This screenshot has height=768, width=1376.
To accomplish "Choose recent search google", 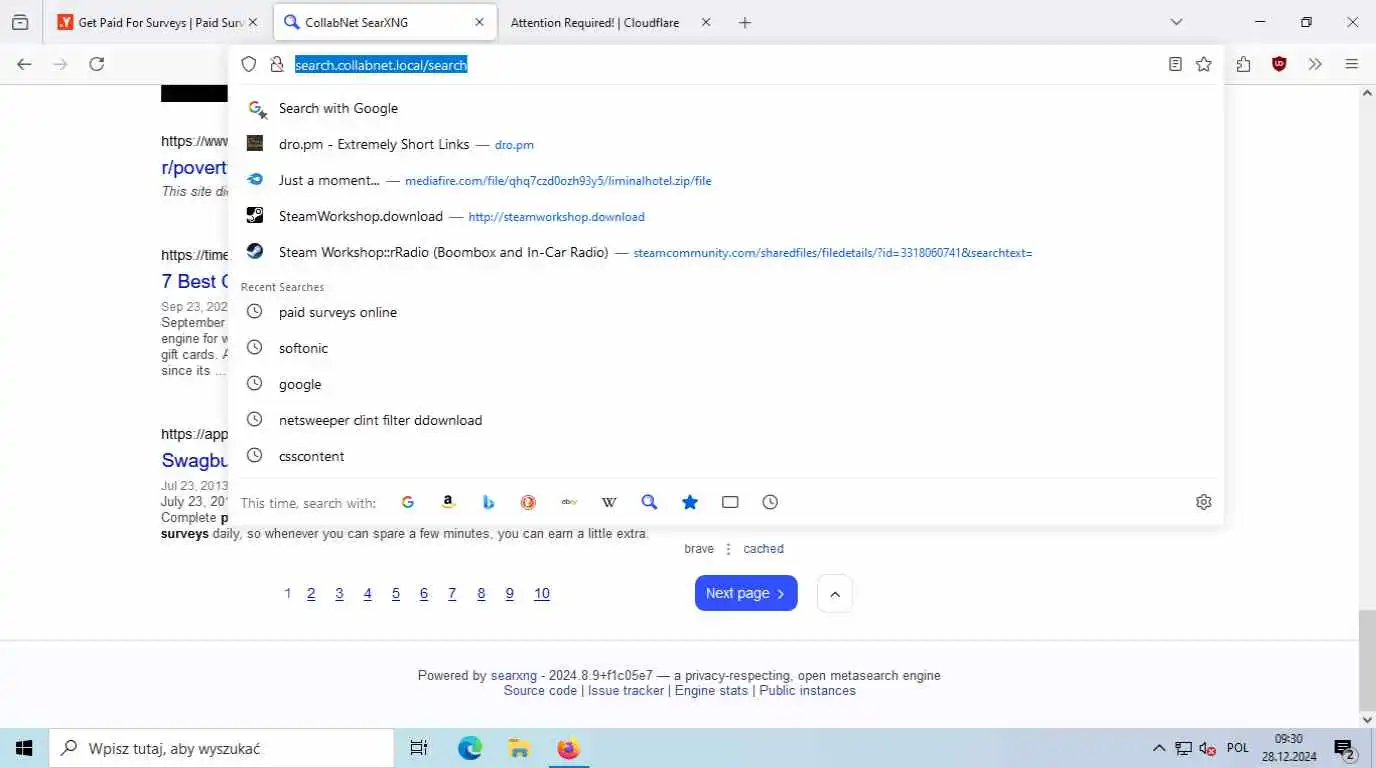I will pyautogui.click(x=725, y=384).
